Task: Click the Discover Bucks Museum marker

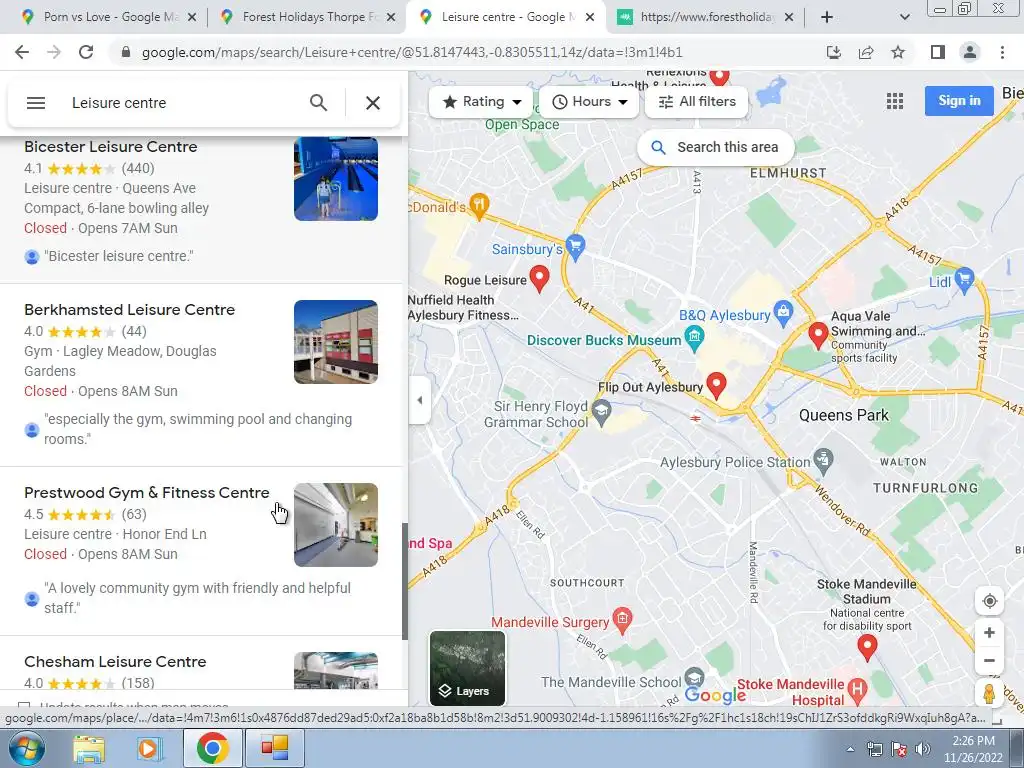Action: [x=694, y=338]
